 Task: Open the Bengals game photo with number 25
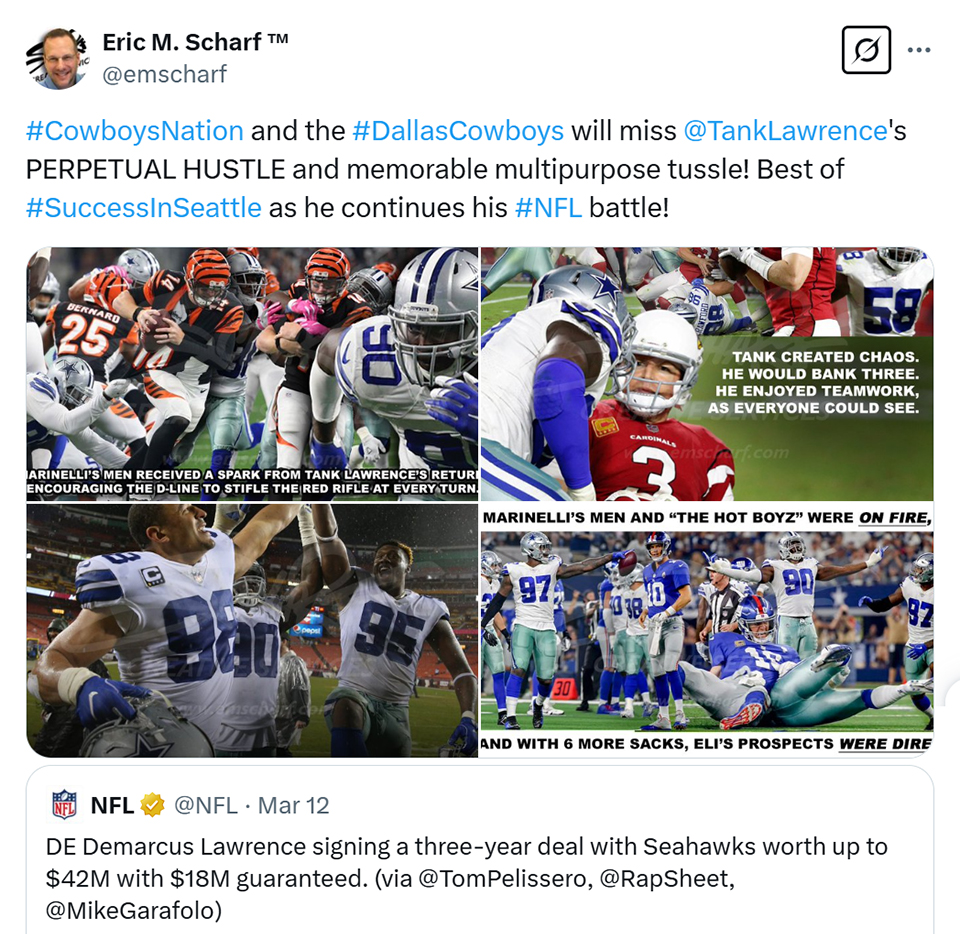[252, 374]
